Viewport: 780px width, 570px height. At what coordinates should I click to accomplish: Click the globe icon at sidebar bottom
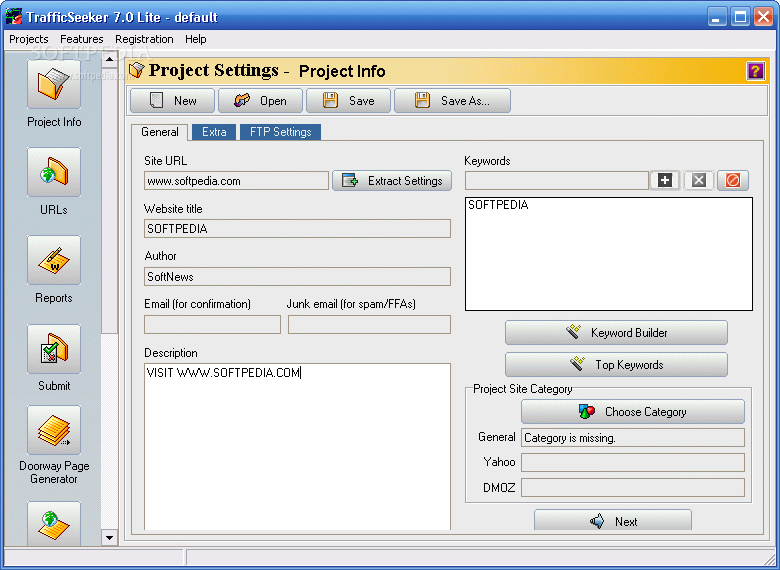tap(54, 523)
